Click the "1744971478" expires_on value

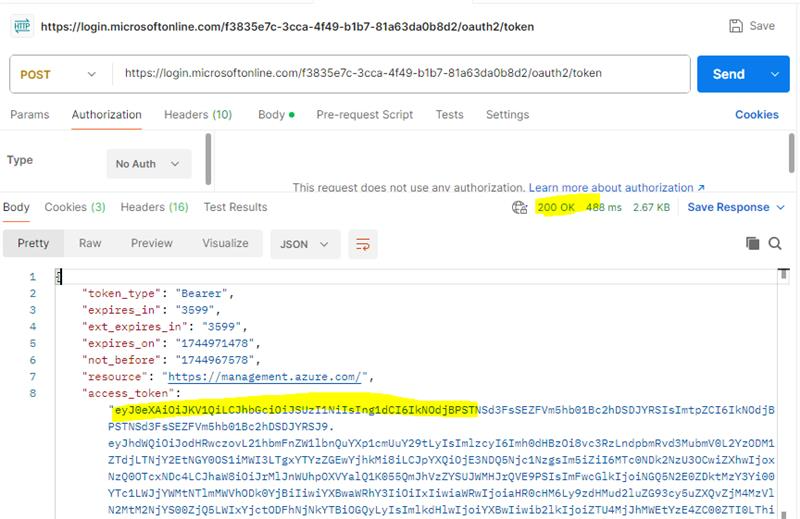[214, 343]
